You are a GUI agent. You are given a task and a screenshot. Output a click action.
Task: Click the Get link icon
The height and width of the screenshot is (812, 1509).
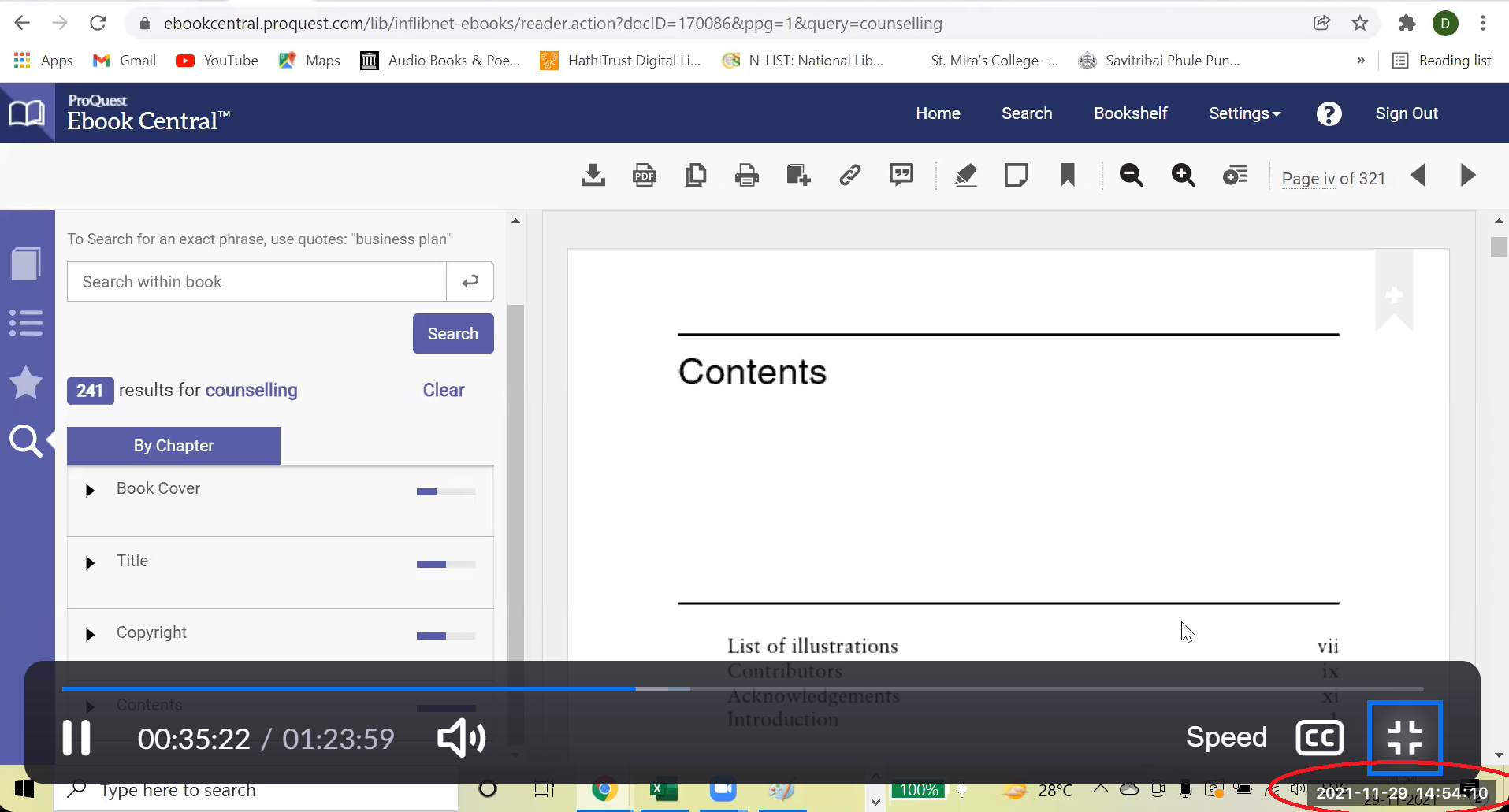point(849,175)
